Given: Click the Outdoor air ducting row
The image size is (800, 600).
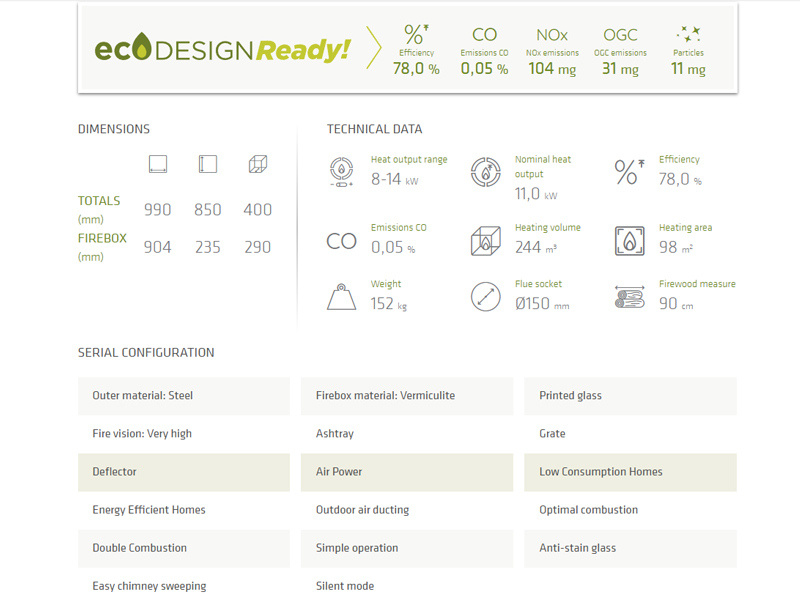Looking at the screenshot, I should coord(407,510).
